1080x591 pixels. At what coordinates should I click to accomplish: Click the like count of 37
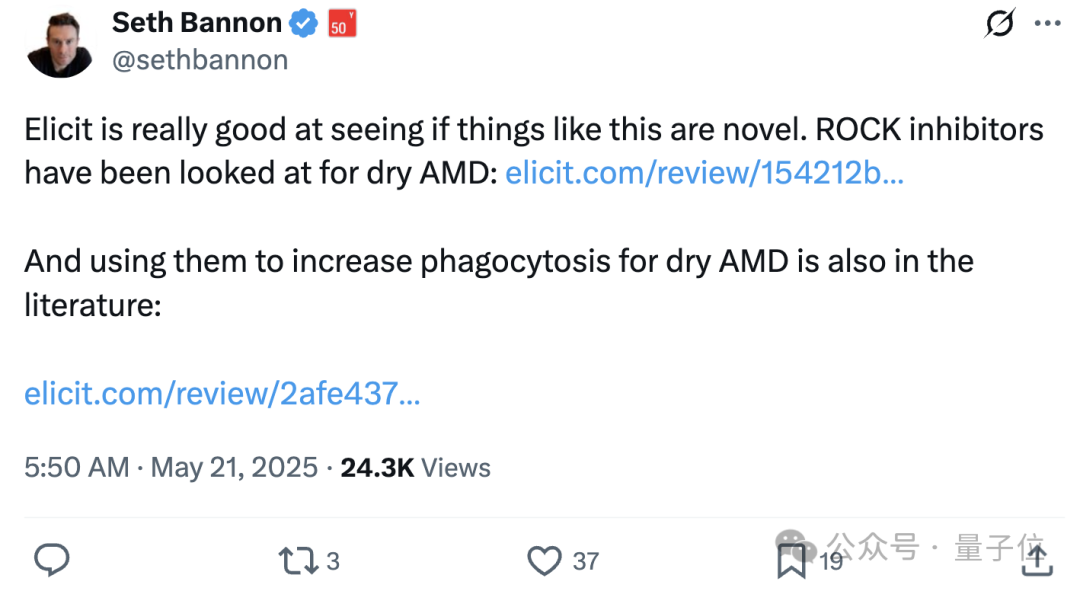(x=585, y=561)
